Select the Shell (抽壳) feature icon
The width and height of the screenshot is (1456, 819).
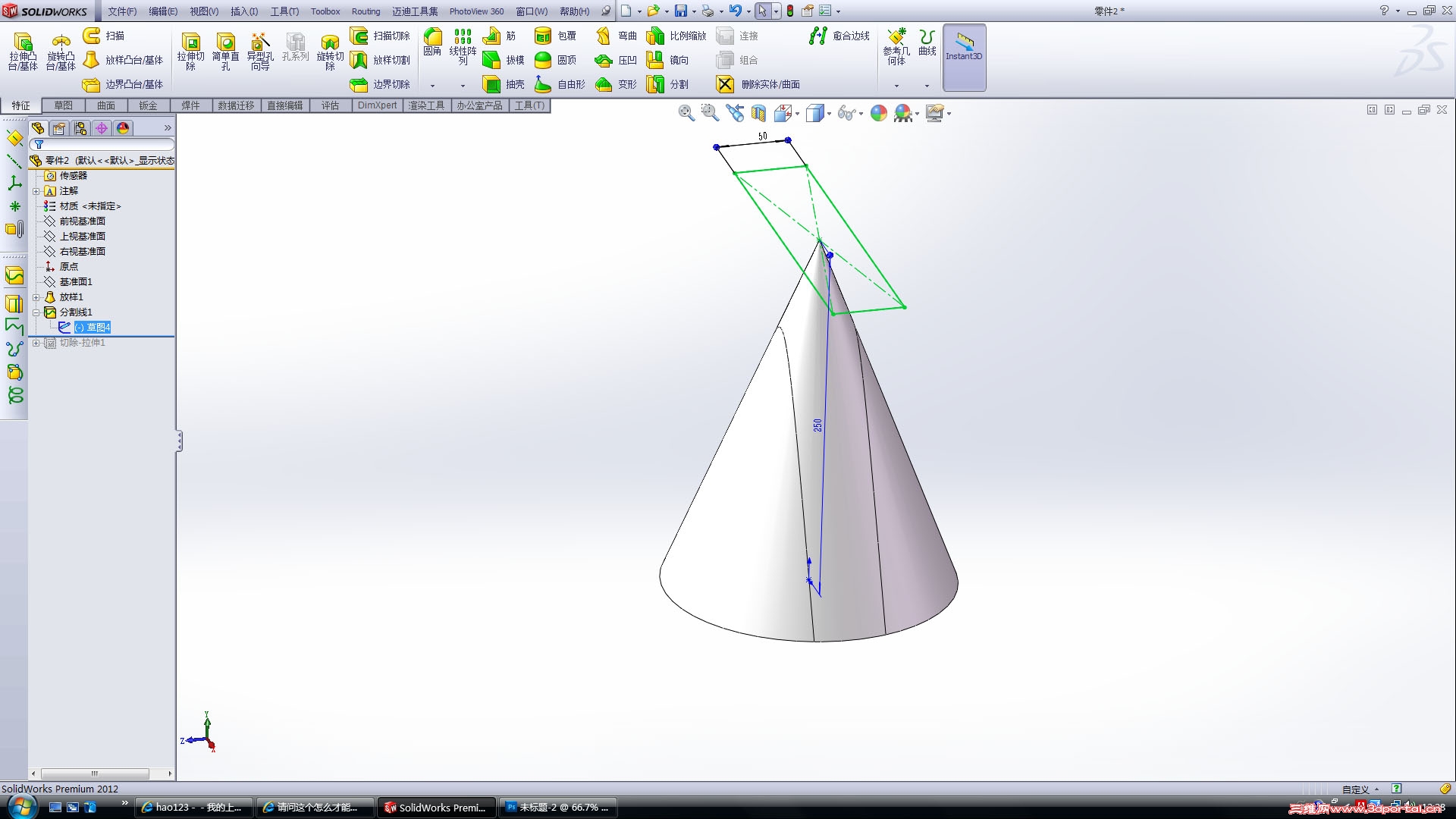coord(492,84)
